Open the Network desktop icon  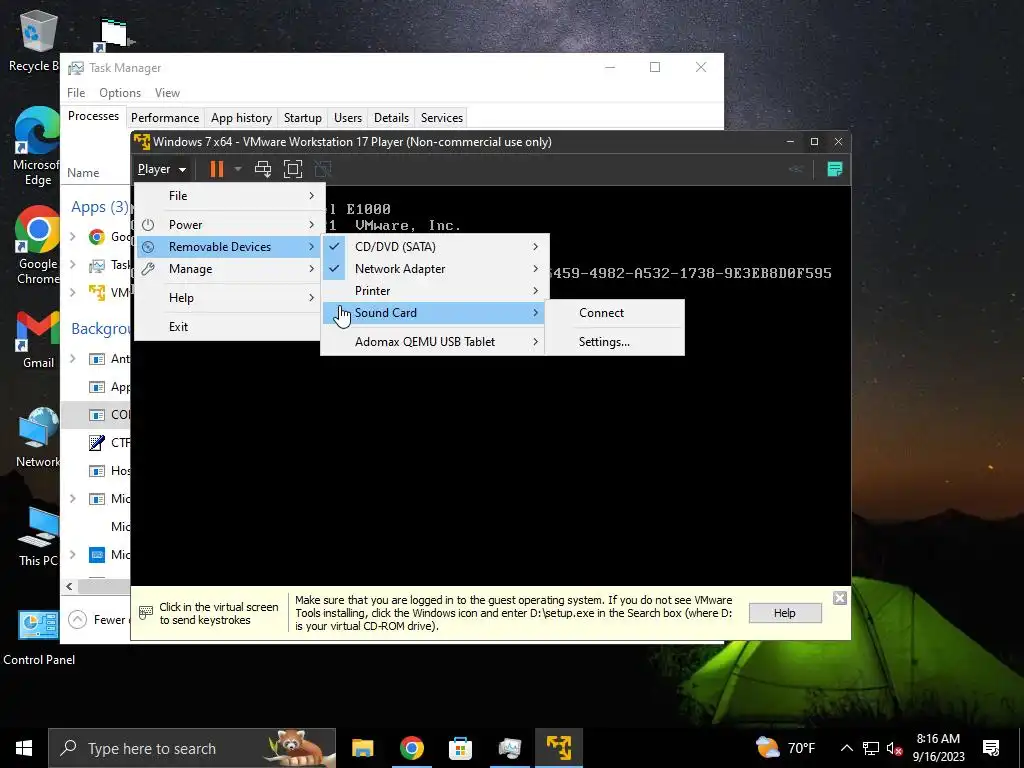38,437
